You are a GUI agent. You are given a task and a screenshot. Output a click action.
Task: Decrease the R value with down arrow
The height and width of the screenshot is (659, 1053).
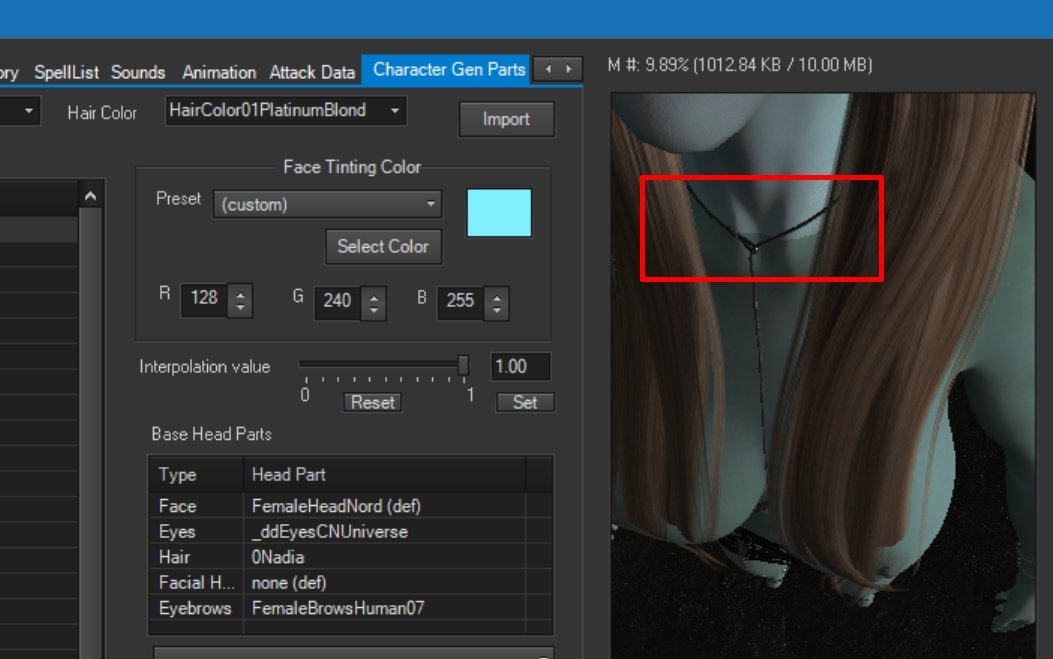(x=240, y=308)
